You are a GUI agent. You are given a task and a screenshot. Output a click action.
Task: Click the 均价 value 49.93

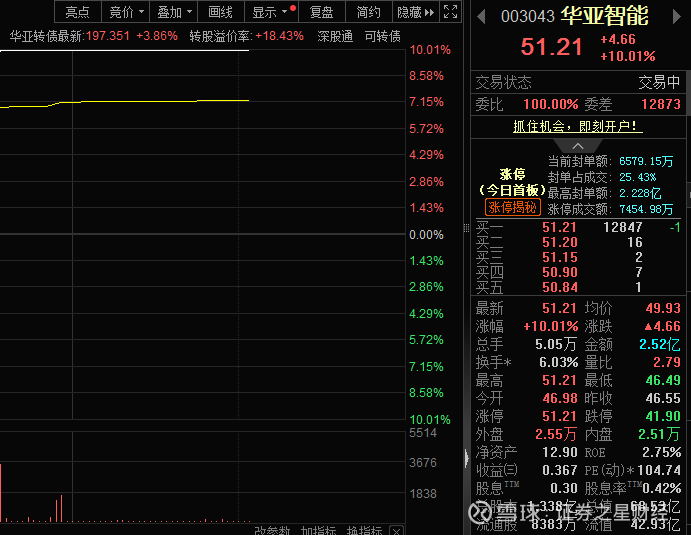coord(663,308)
